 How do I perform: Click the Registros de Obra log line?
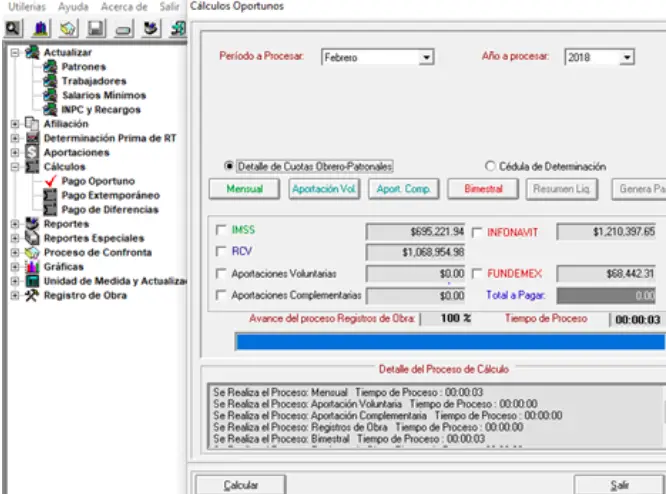point(368,427)
